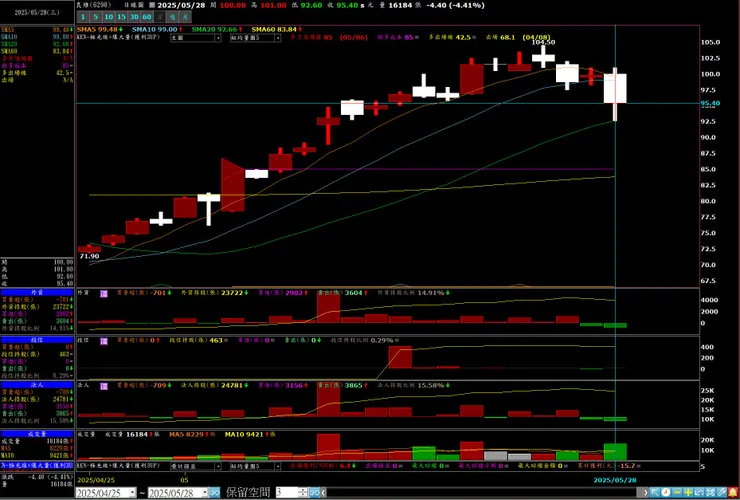This screenshot has width=740, height=500.
Task: Click the 累計獲利 -15.7 value
Action: coord(627,466)
